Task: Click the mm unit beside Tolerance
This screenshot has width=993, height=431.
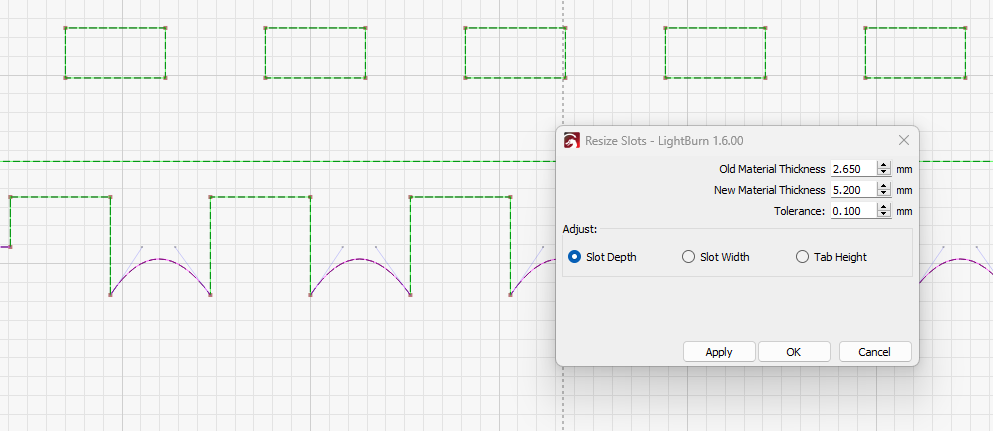Action: point(904,211)
